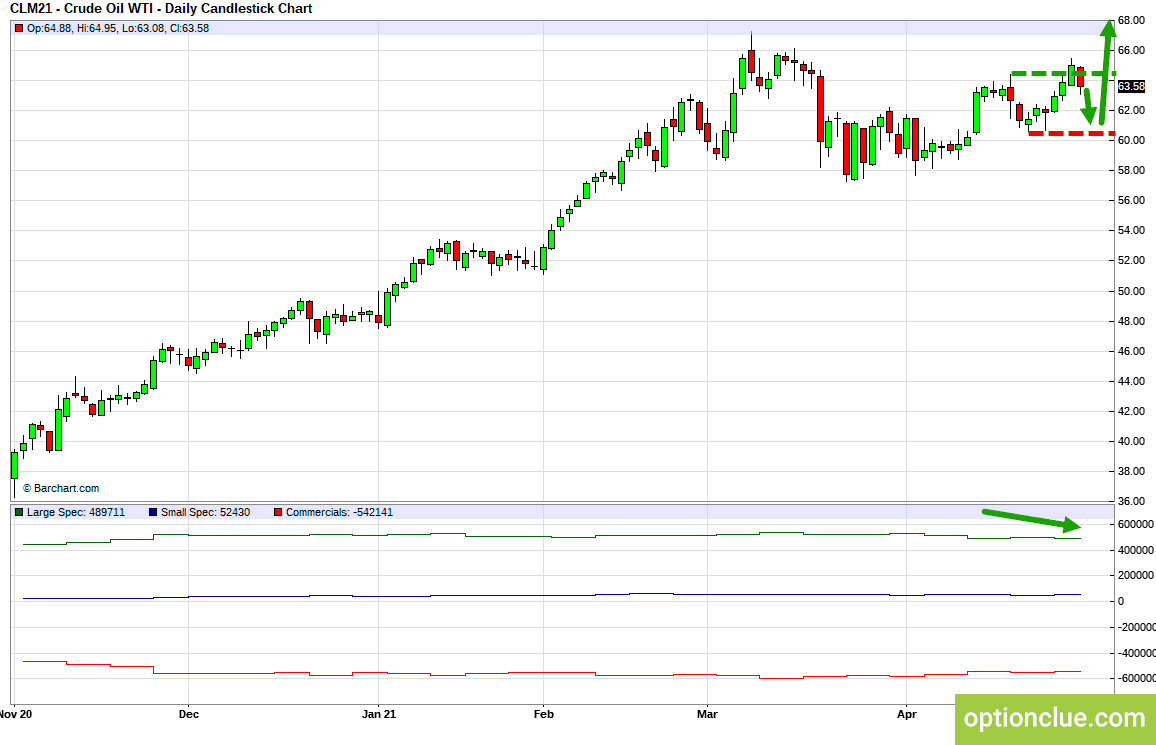The height and width of the screenshot is (745, 1156).
Task: Click the Large Spec: 489711 legend text
Action: (x=76, y=512)
